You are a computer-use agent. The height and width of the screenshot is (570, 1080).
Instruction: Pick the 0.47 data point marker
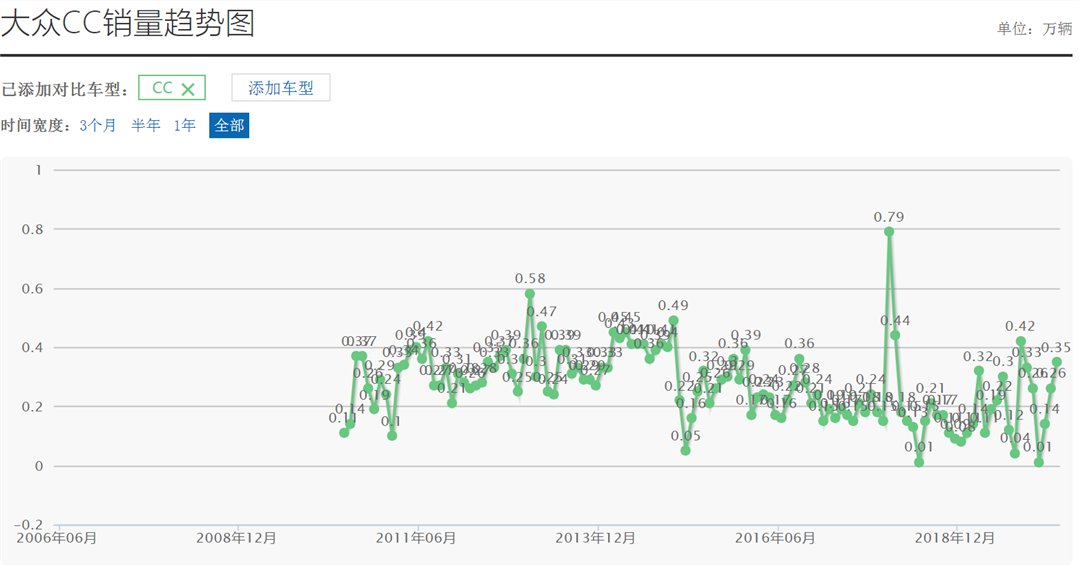pyautogui.click(x=542, y=326)
